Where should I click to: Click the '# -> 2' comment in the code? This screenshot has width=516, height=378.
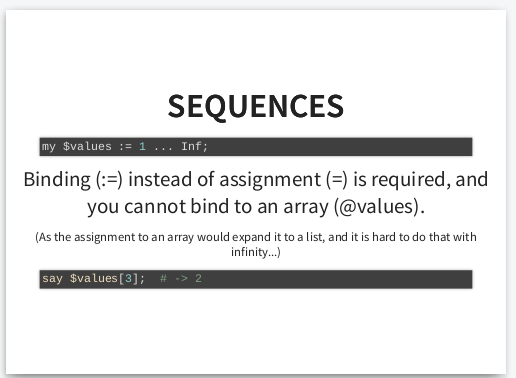pyautogui.click(x=181, y=278)
